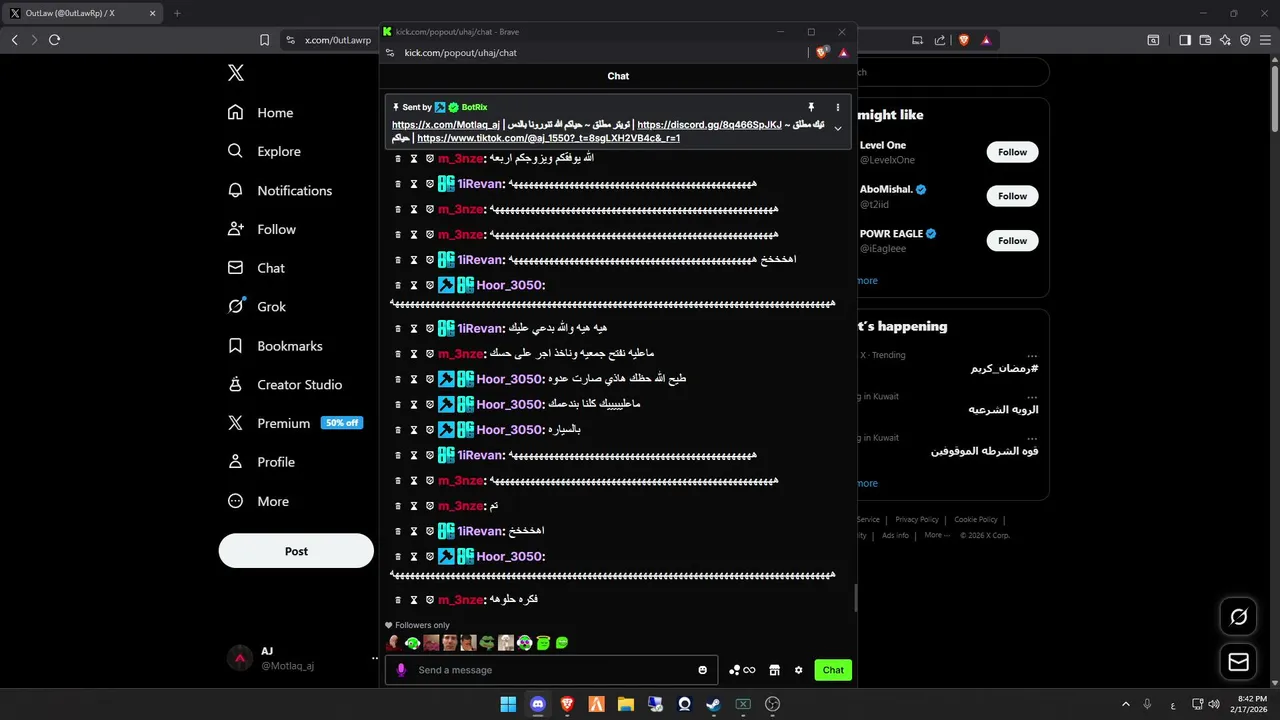Click Cookie Policy link on X

pyautogui.click(x=976, y=520)
